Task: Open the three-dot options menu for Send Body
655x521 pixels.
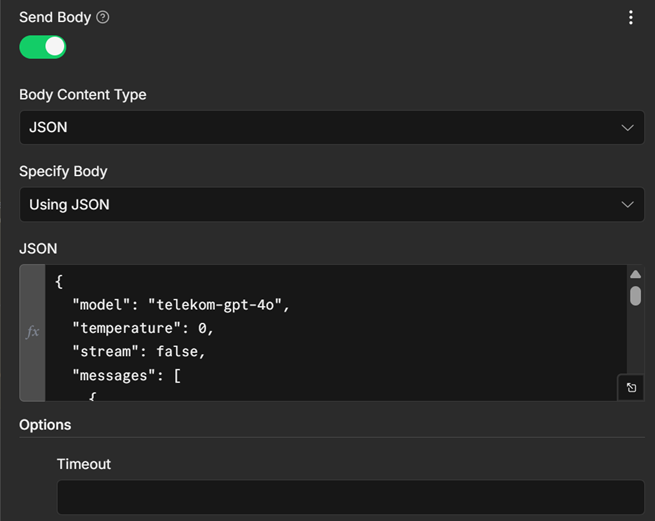Action: coord(631,18)
